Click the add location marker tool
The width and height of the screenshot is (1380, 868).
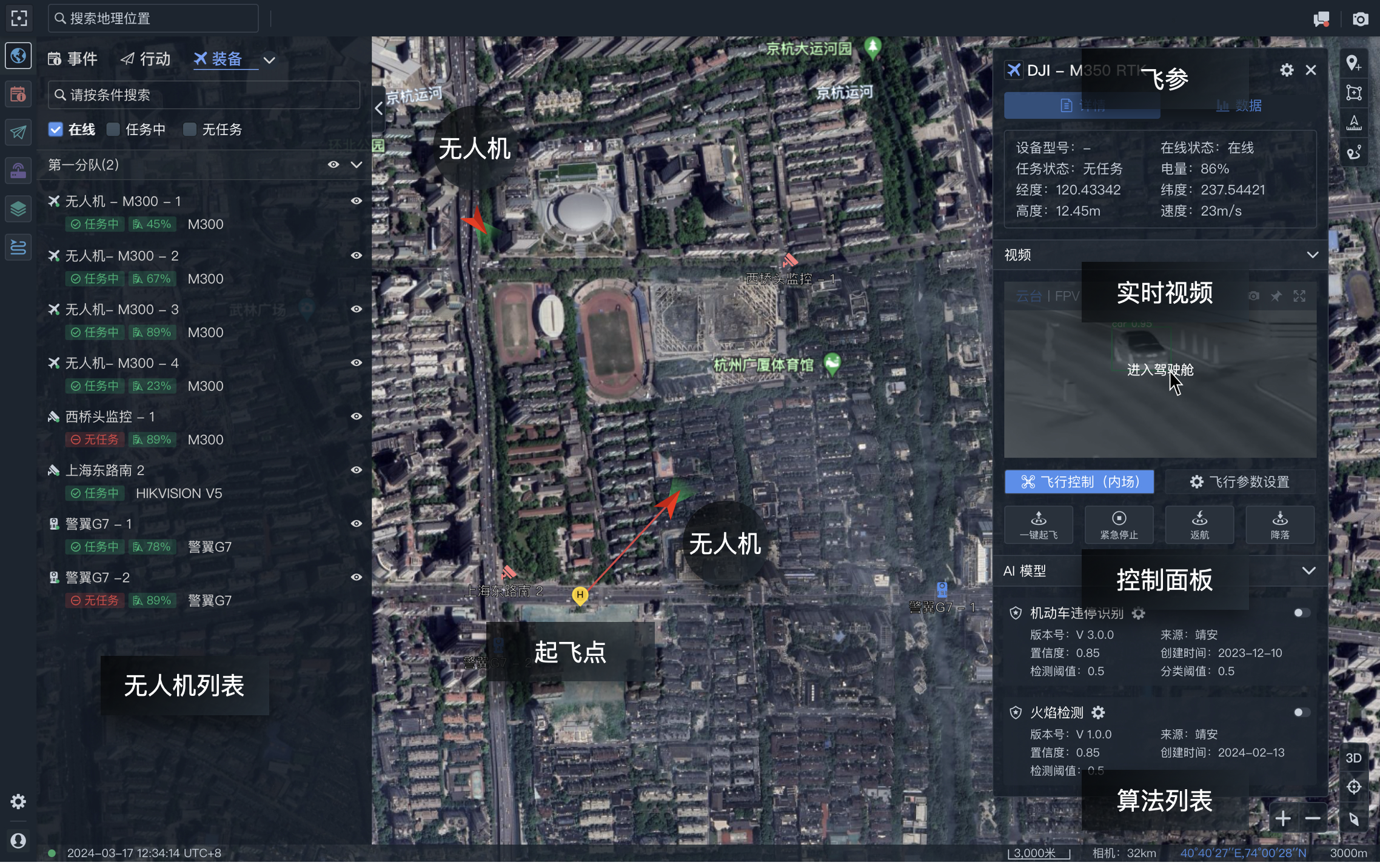[x=1353, y=63]
